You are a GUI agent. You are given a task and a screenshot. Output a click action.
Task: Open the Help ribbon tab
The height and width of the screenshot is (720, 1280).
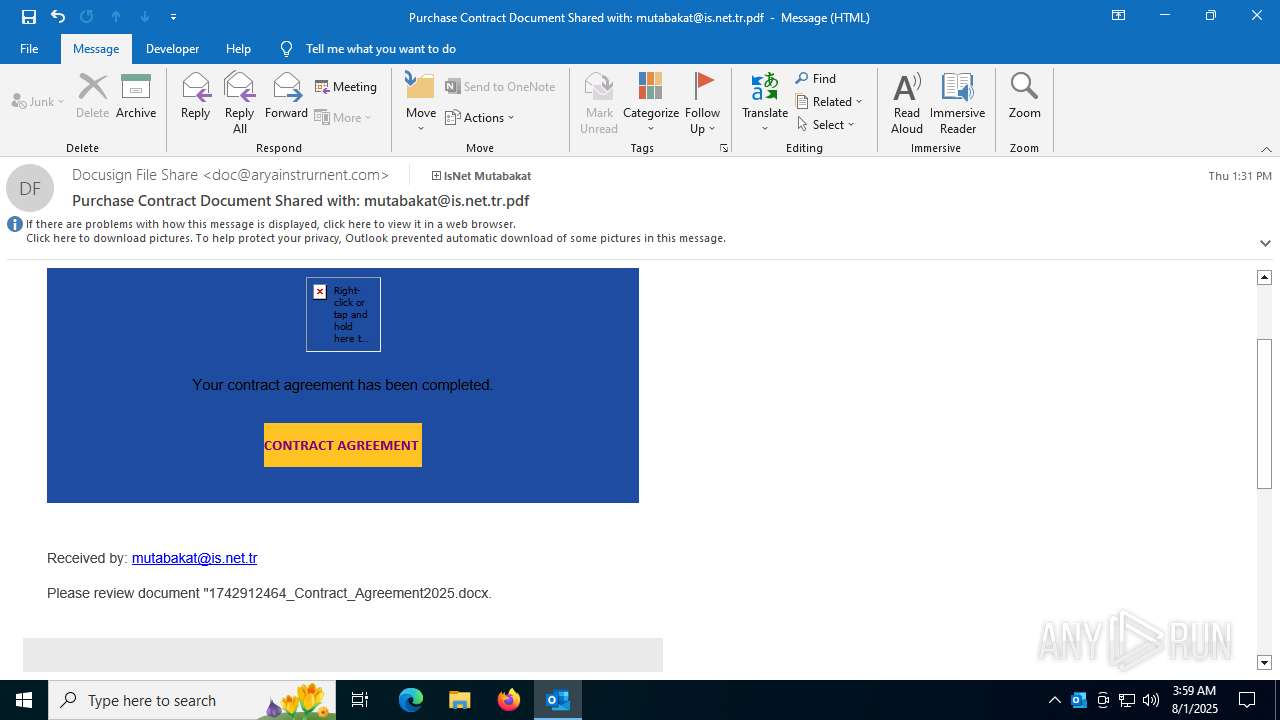238,49
